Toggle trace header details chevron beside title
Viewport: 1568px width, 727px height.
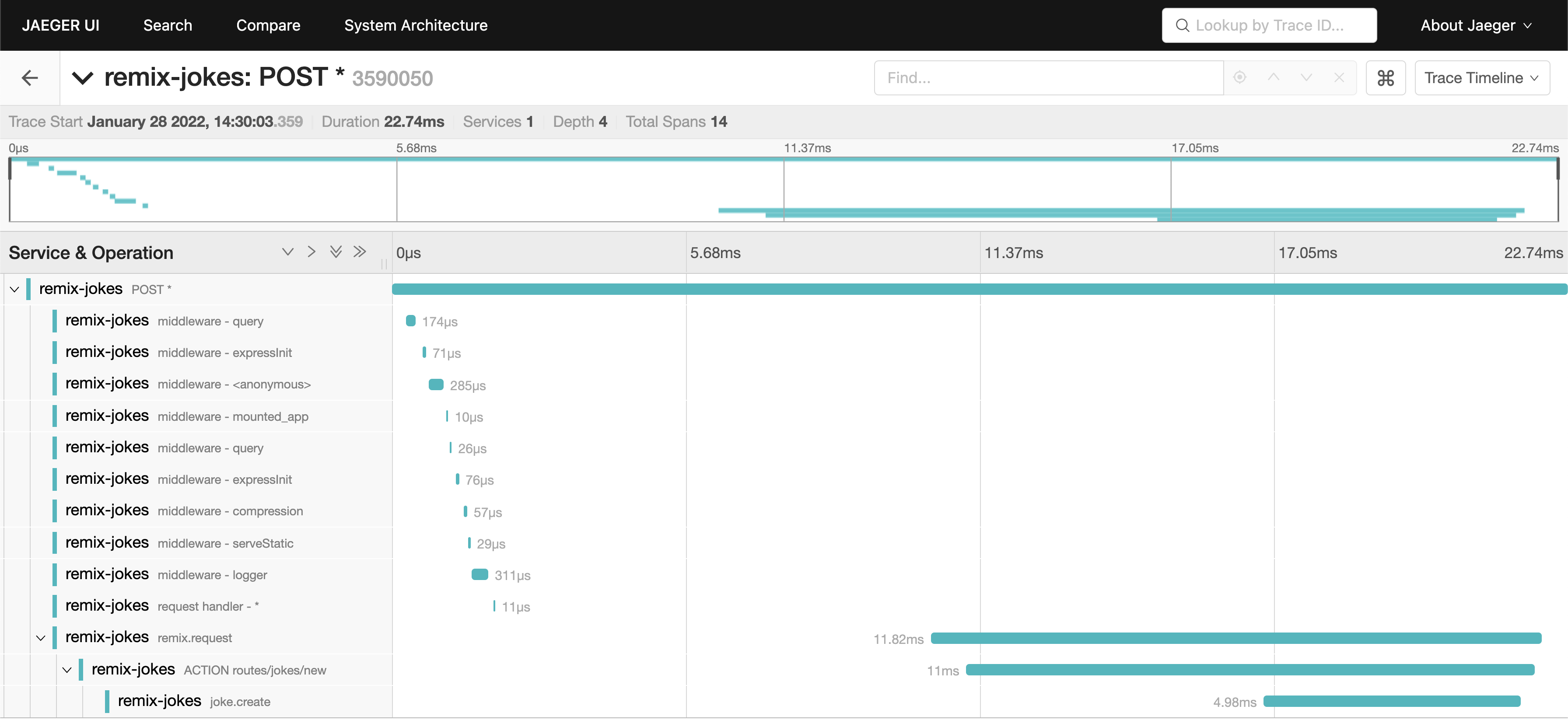pyautogui.click(x=83, y=78)
